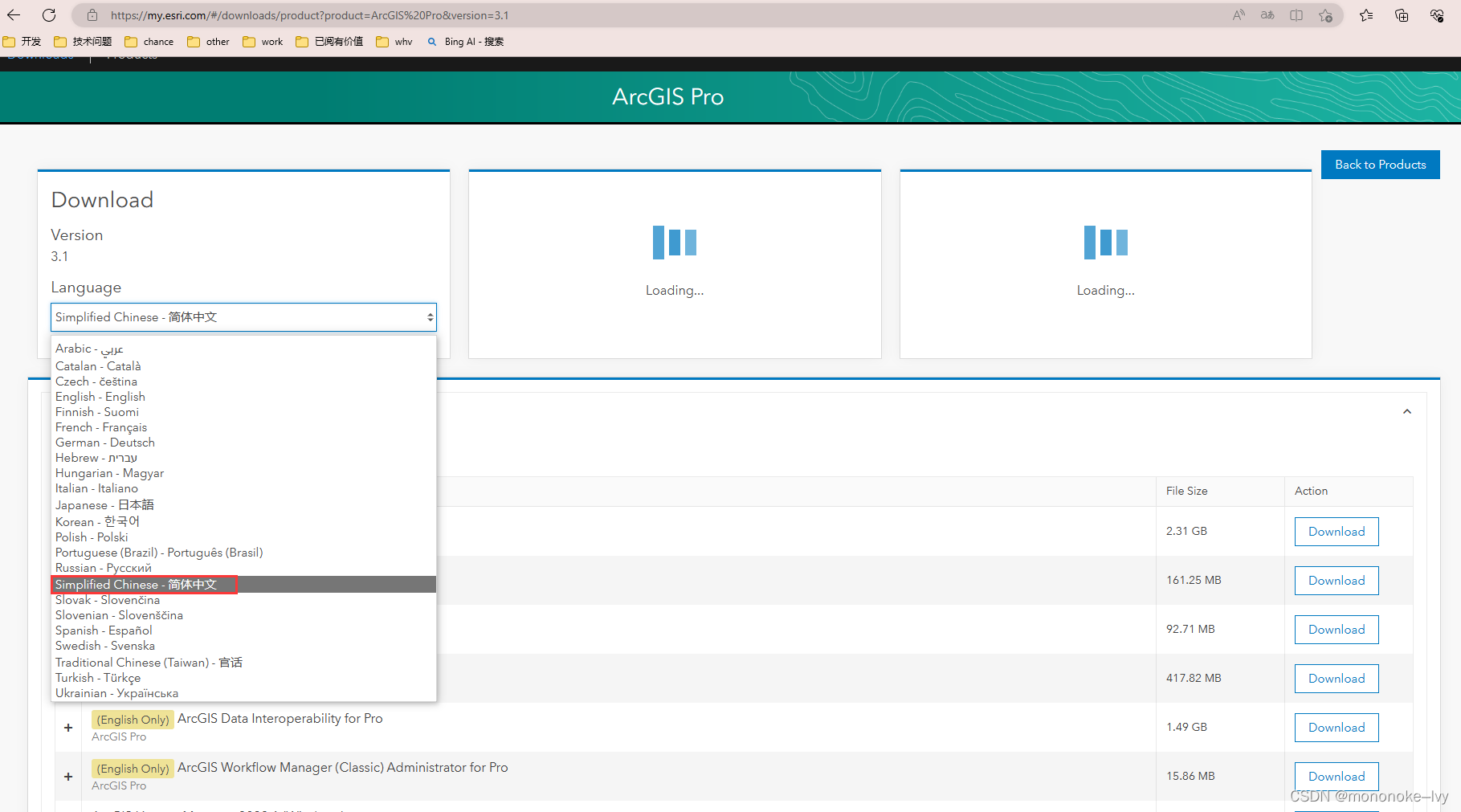Download the 92.71 MB file
The image size is (1461, 812).
coord(1337,630)
